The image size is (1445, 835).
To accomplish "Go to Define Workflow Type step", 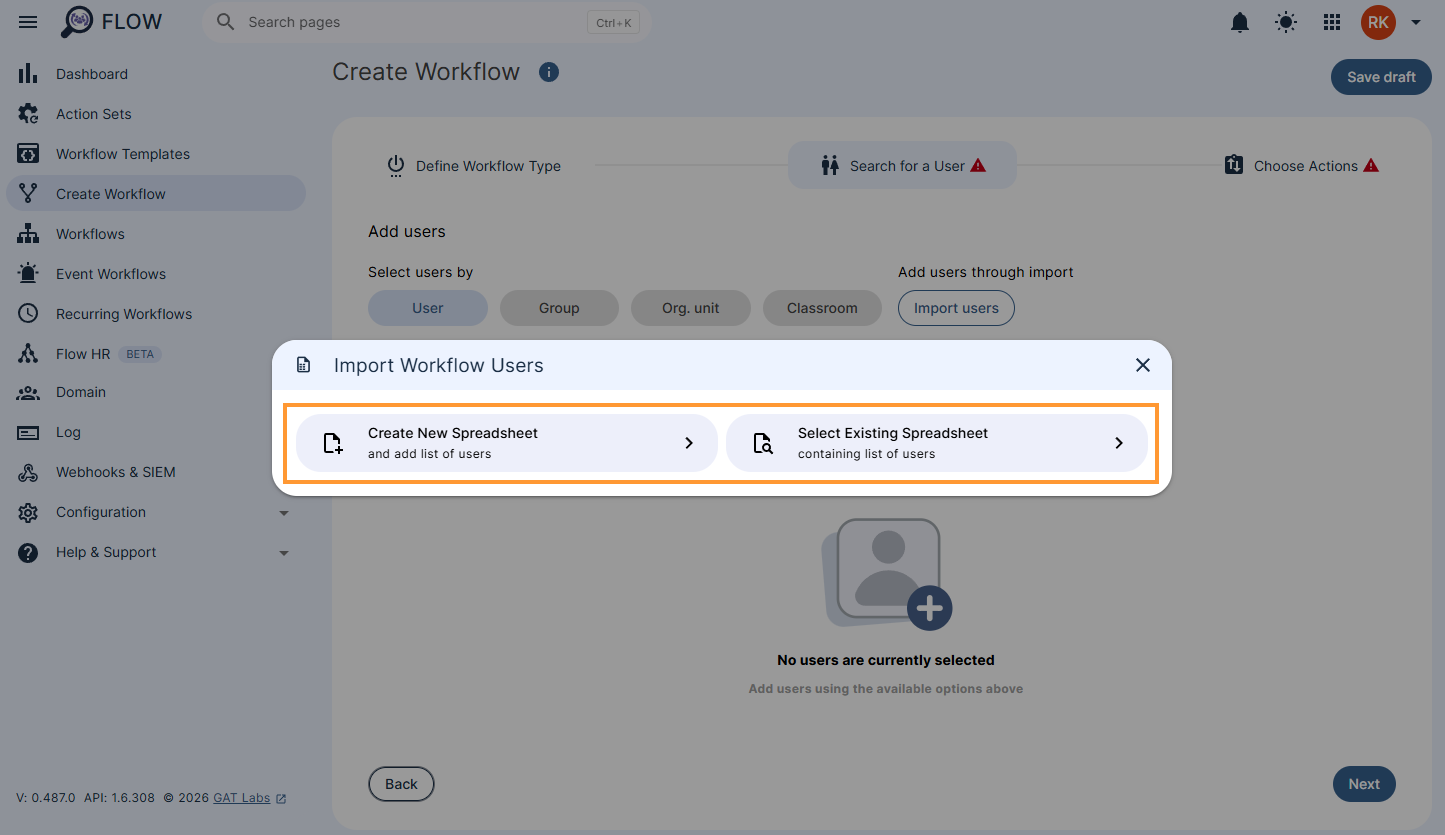I will pyautogui.click(x=474, y=166).
